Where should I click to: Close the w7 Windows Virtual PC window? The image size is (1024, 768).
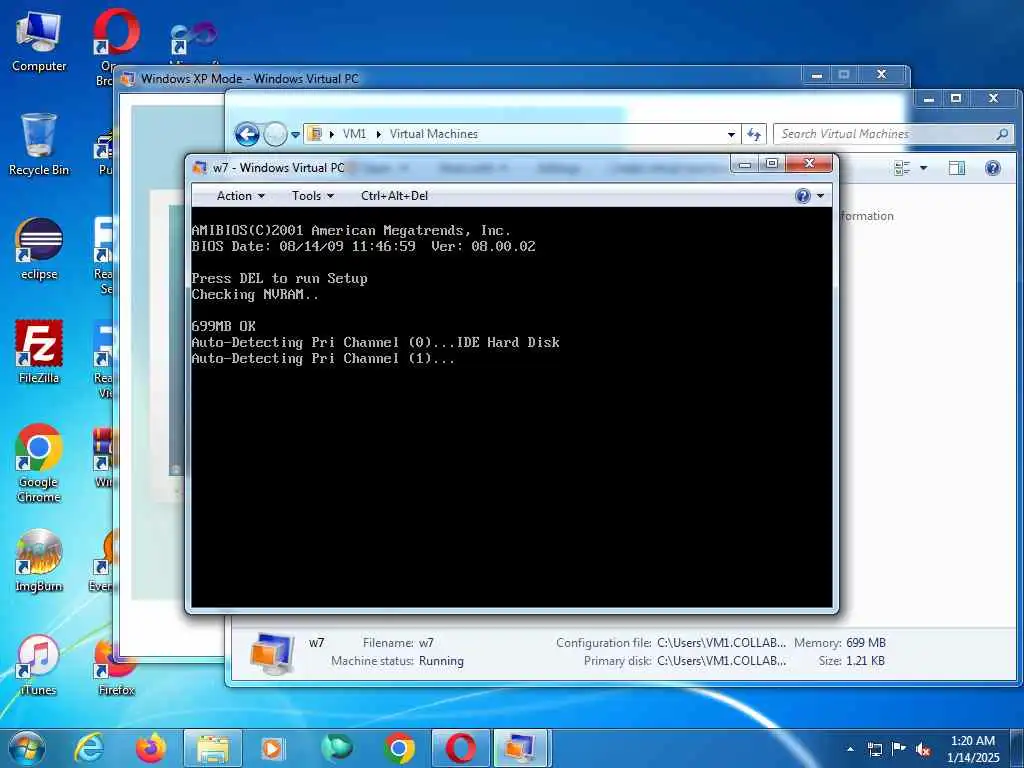point(809,164)
